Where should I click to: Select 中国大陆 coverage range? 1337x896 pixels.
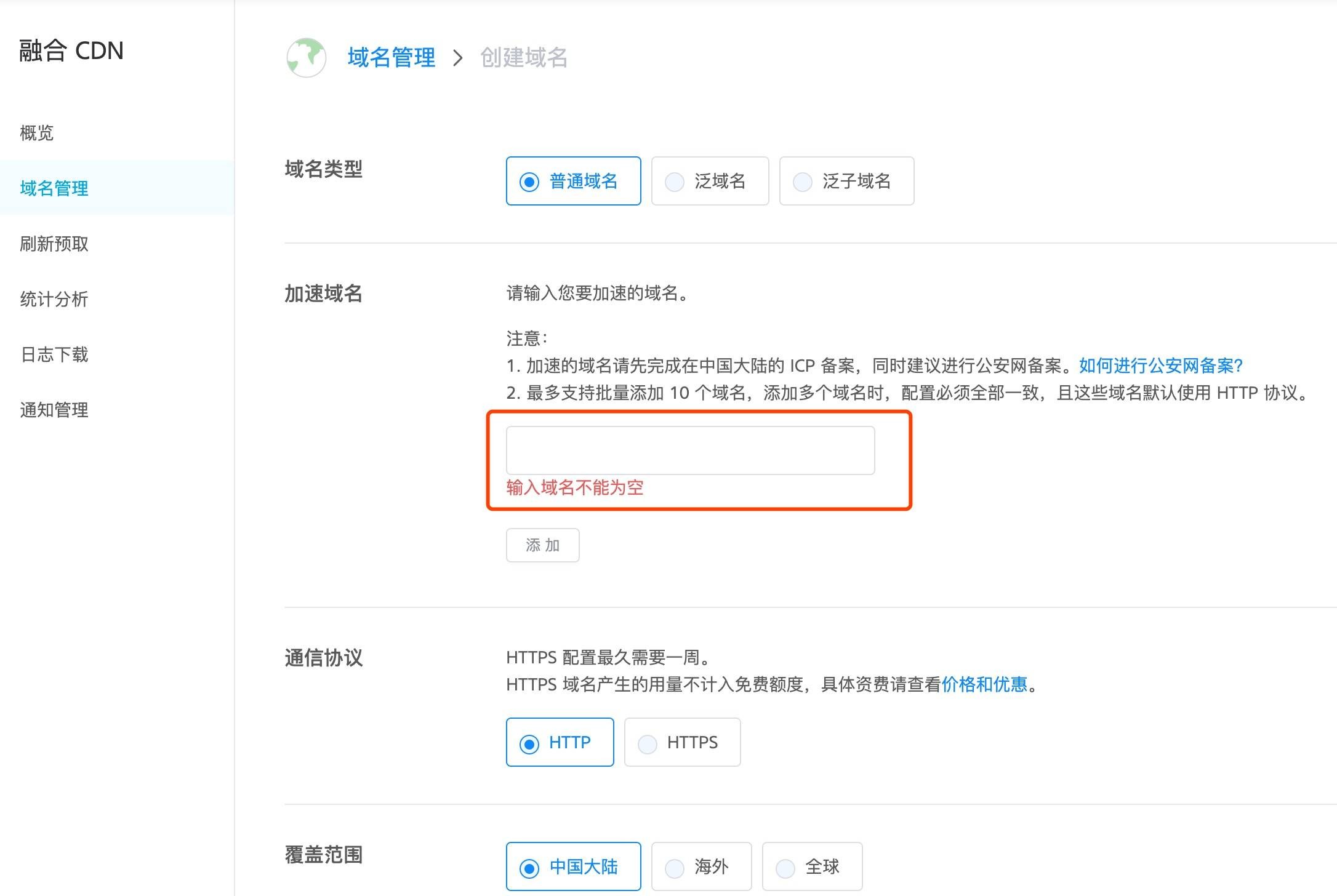point(573,866)
